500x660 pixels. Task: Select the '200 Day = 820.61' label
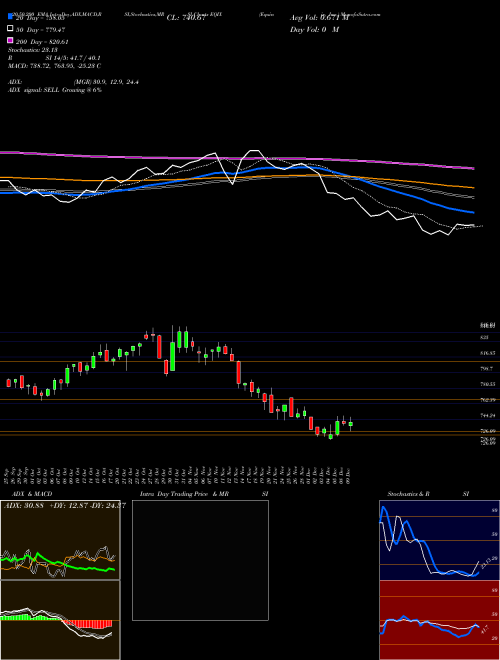pyautogui.click(x=42, y=42)
